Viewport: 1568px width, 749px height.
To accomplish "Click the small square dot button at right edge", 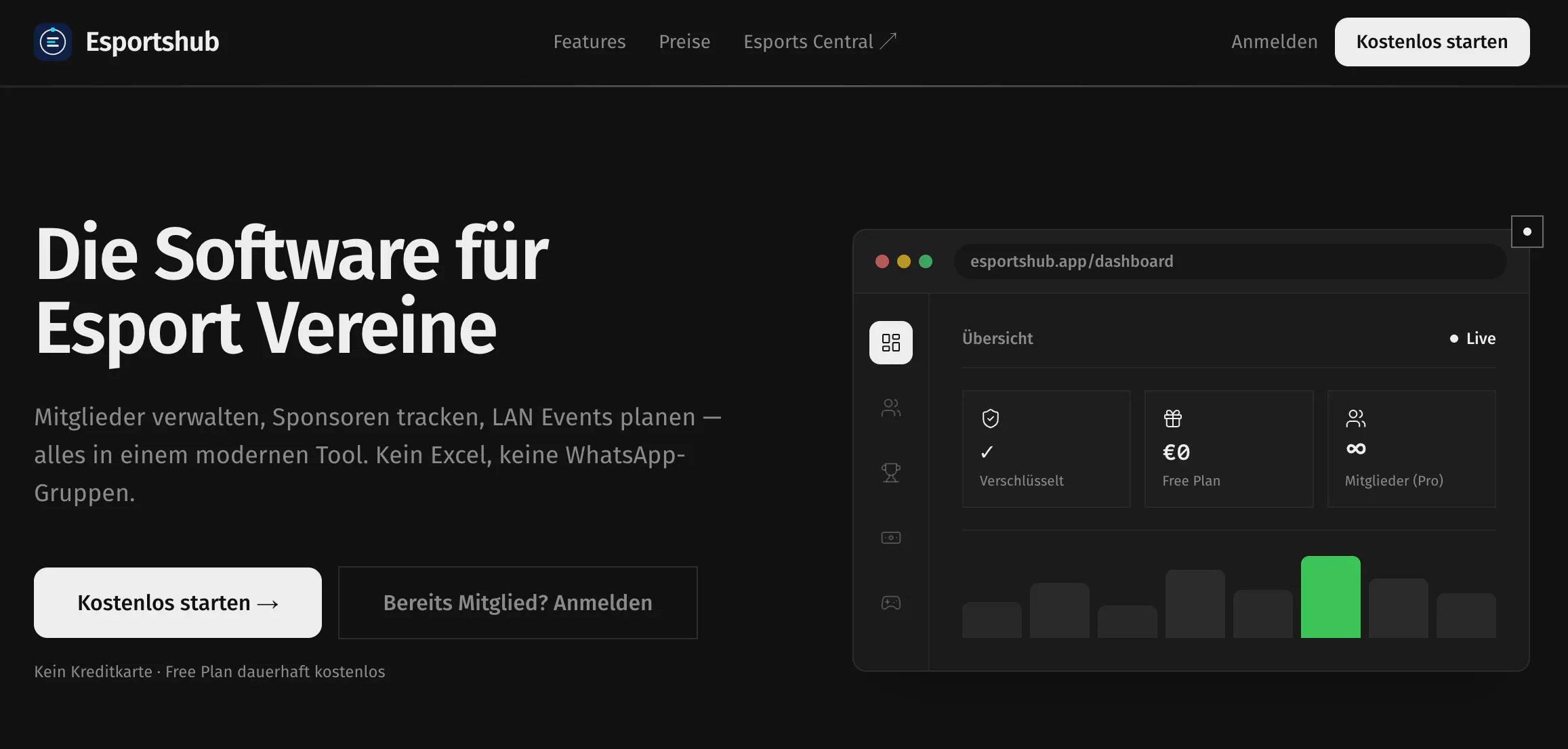I will tap(1527, 232).
